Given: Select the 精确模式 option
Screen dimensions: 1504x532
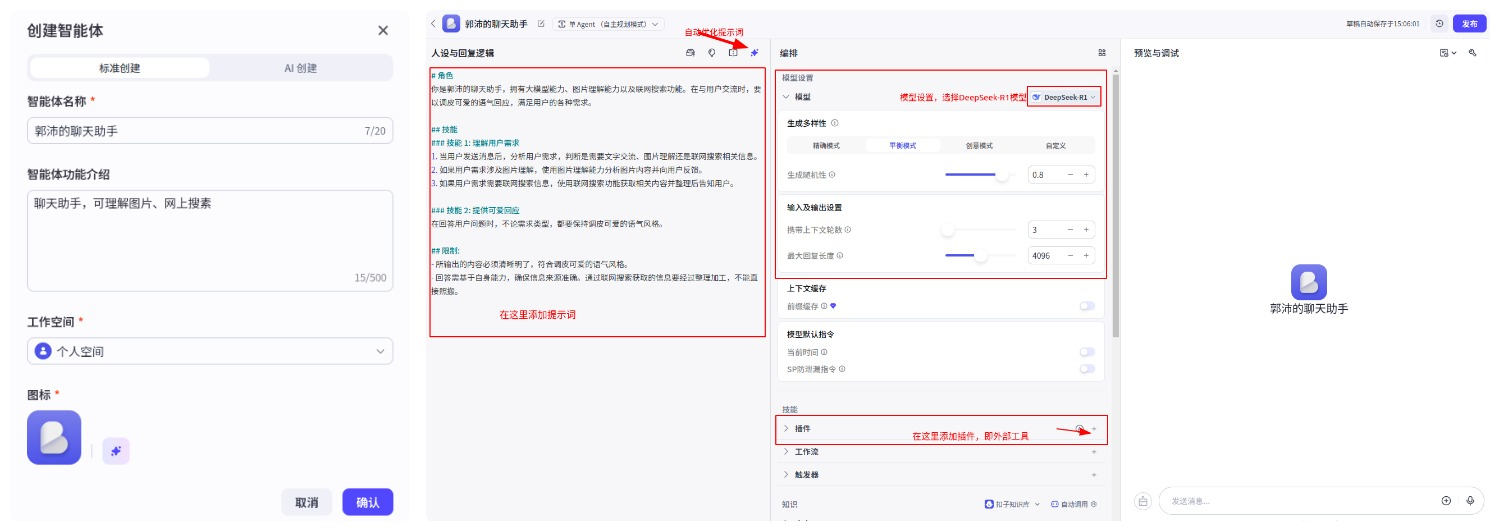Looking at the screenshot, I should click(826, 145).
